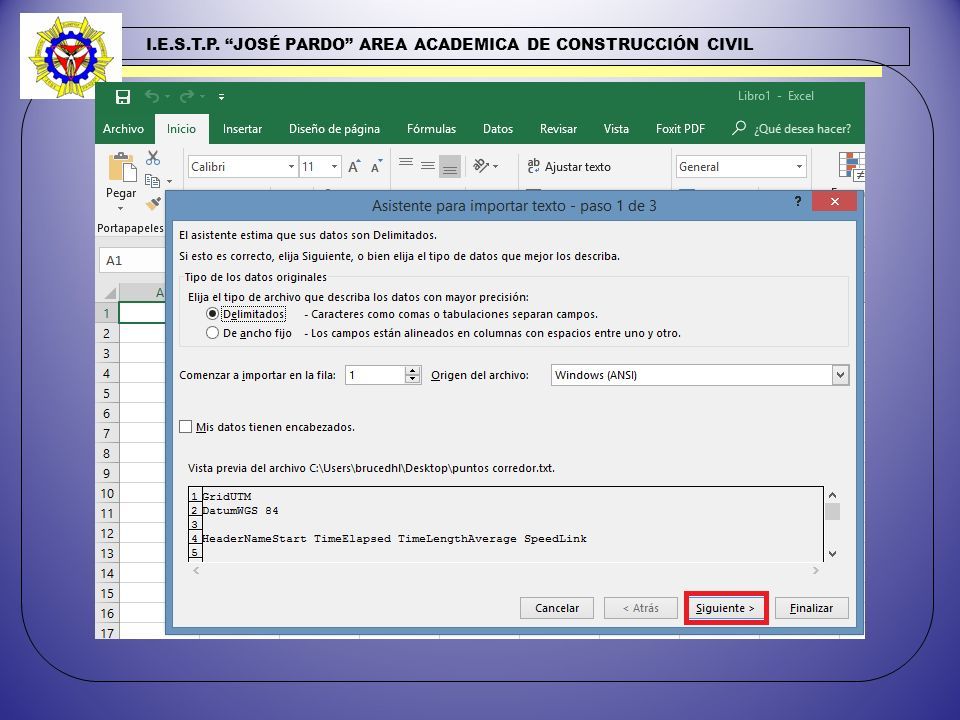Switch to the Datos tab
This screenshot has height=720, width=960.
pyautogui.click(x=498, y=129)
